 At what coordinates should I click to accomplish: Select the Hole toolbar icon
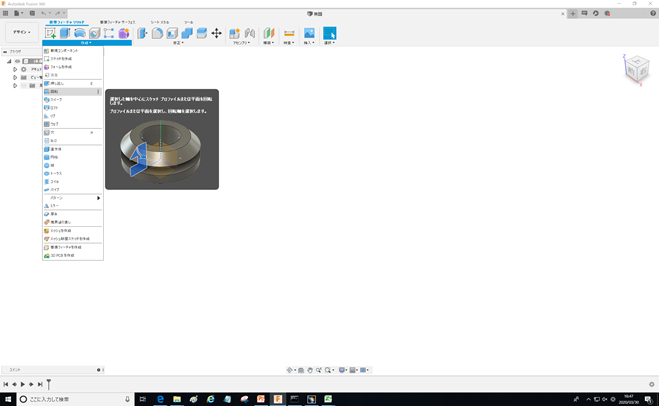pyautogui.click(x=95, y=33)
